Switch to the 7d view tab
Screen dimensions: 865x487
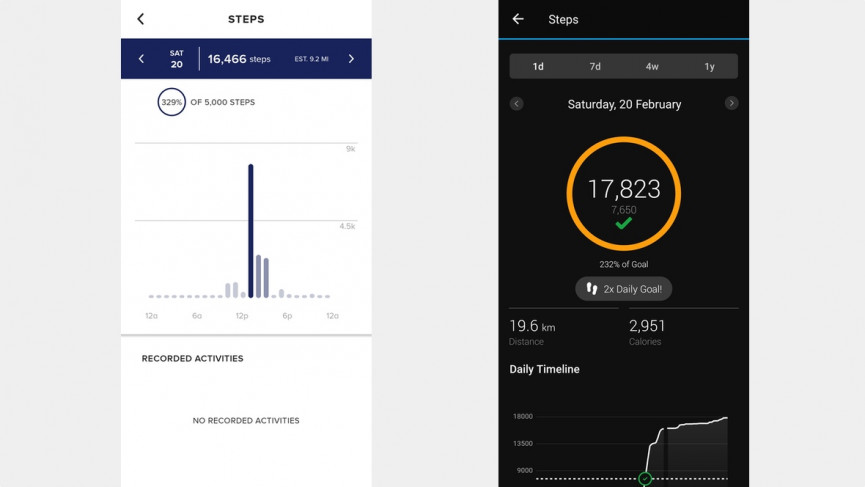point(595,67)
